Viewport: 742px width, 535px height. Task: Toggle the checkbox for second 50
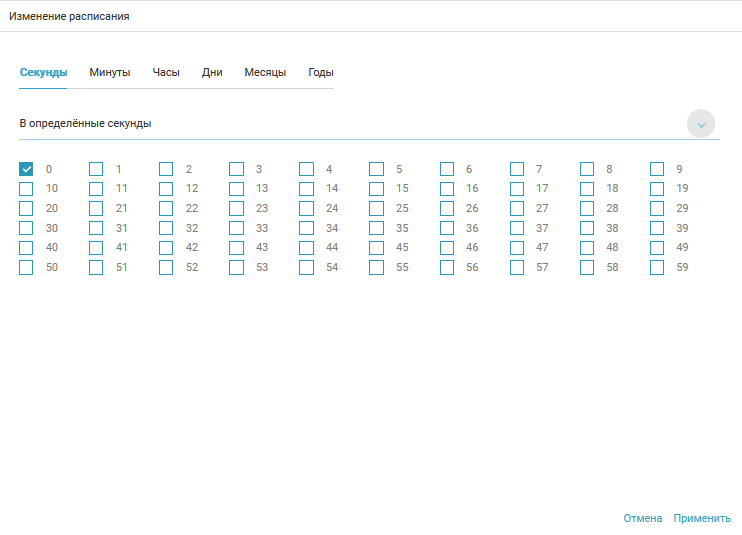coord(26,267)
